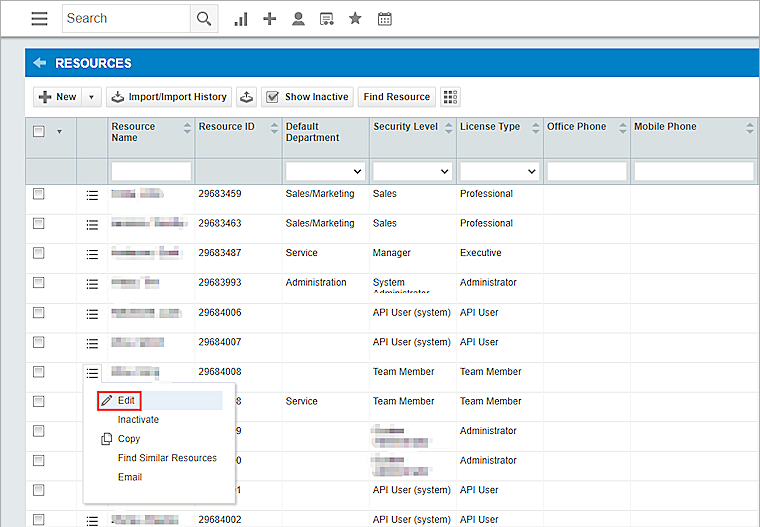This screenshot has width=760, height=527.
Task: Open the user profile icon
Action: 298,19
